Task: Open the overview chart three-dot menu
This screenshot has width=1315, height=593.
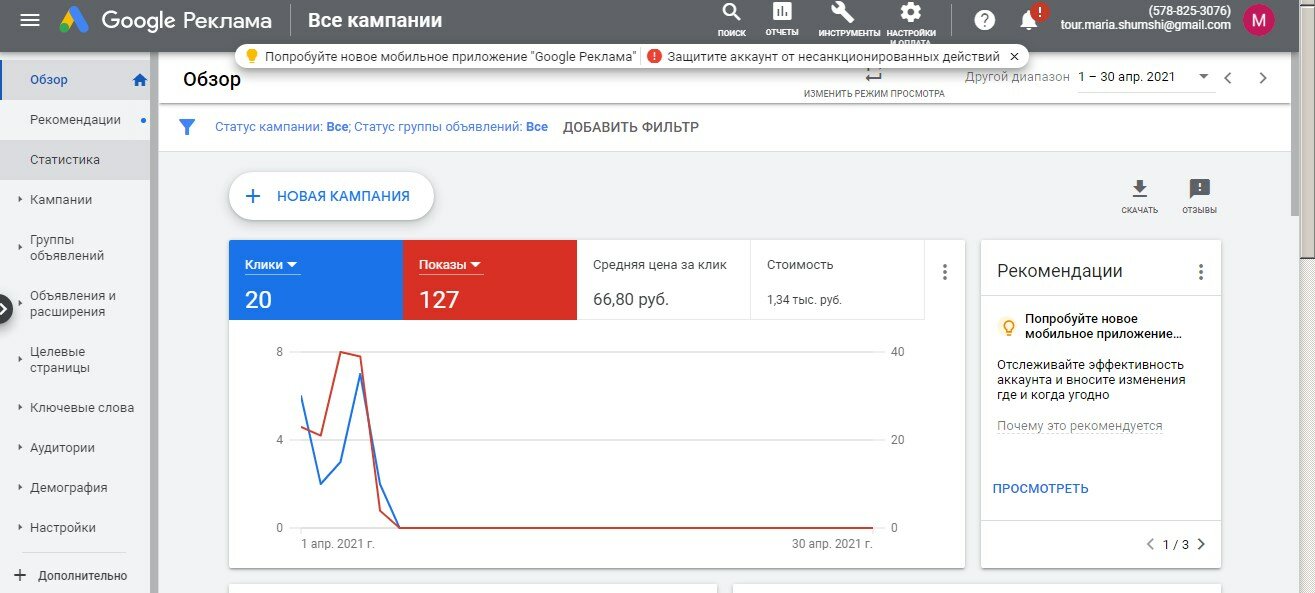Action: (x=944, y=270)
